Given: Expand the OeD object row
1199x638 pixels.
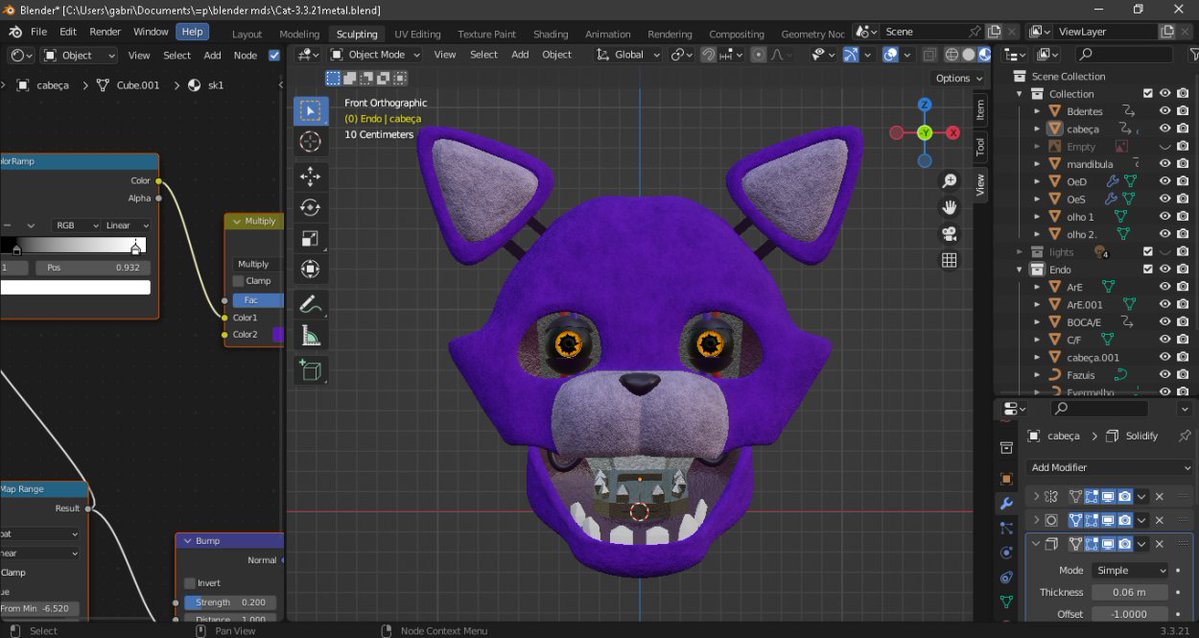Looking at the screenshot, I should pos(1037,181).
